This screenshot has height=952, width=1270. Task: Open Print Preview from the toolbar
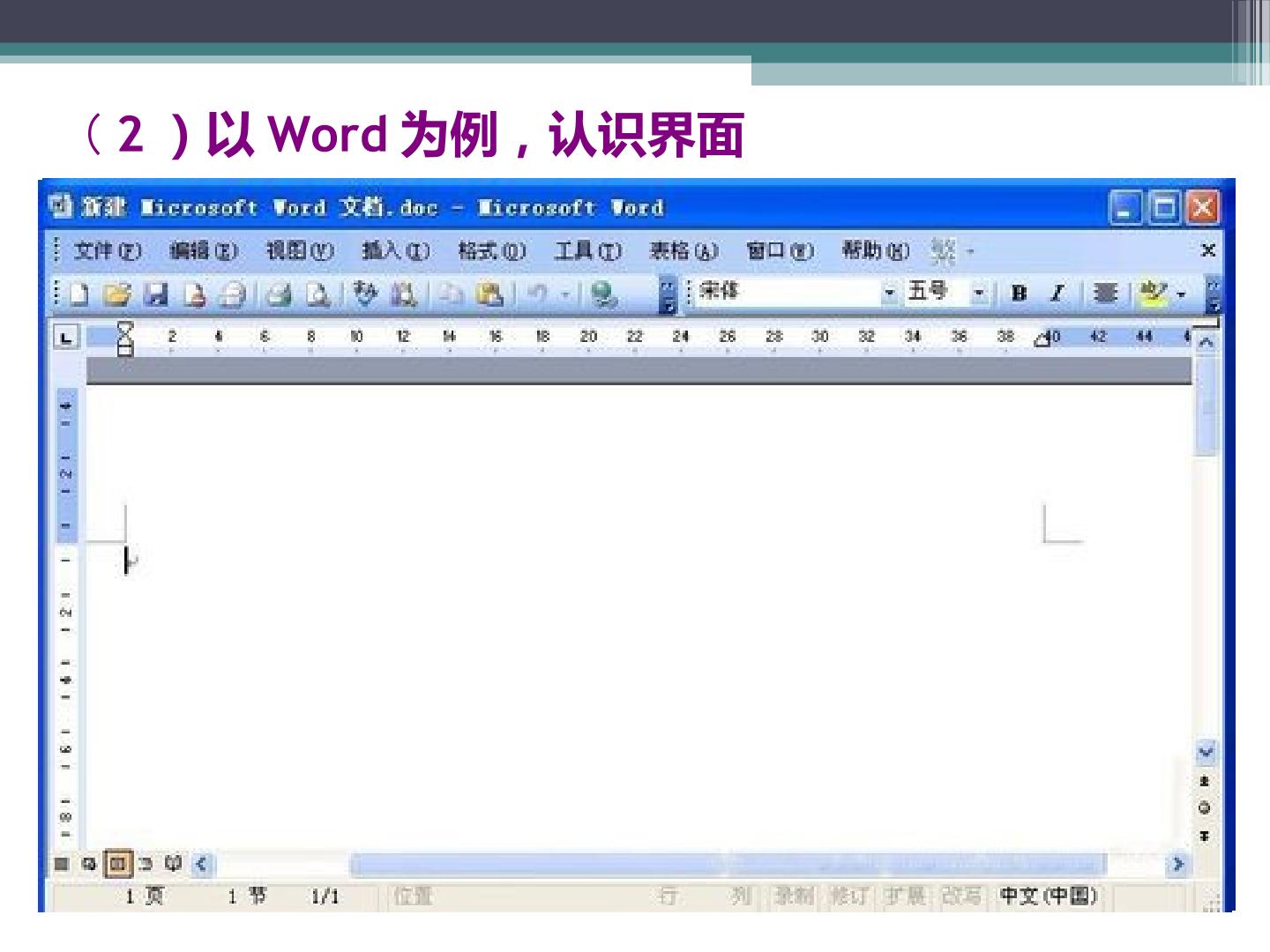click(x=317, y=294)
